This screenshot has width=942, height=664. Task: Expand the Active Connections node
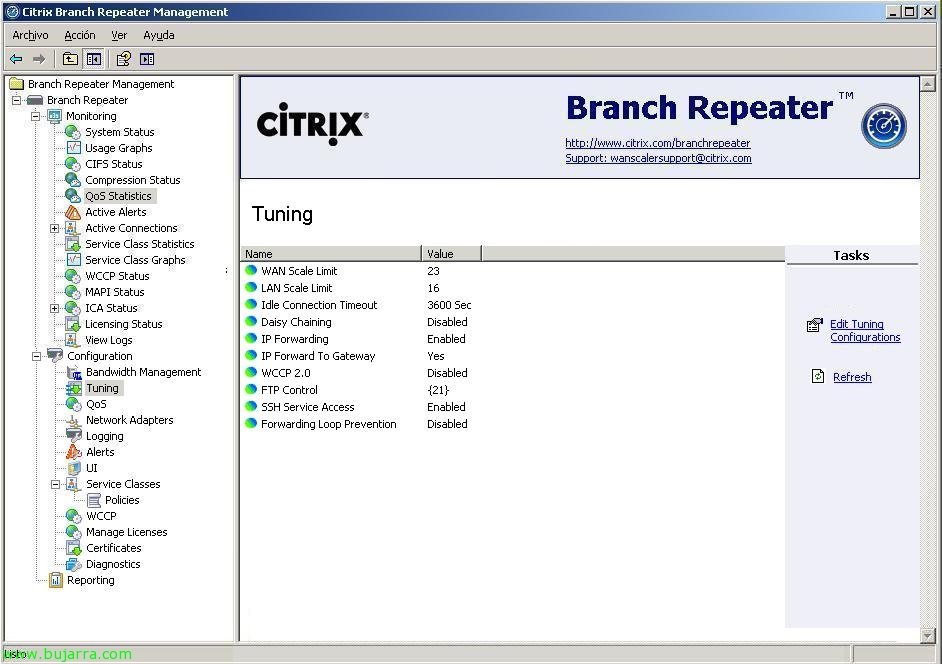[x=55, y=228]
